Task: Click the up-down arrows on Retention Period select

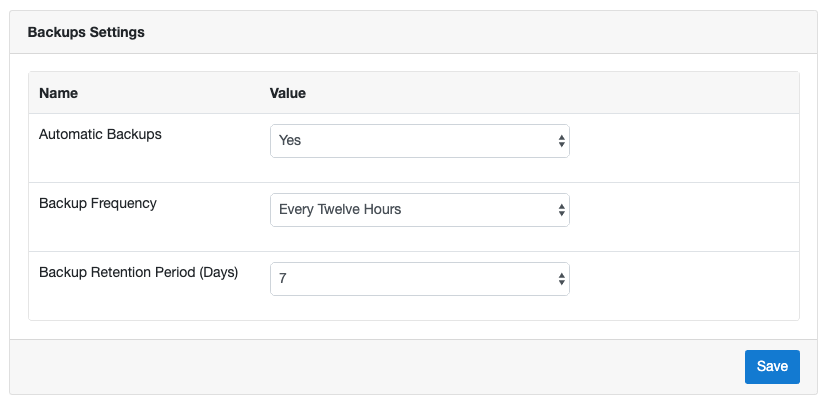Action: pyautogui.click(x=561, y=279)
